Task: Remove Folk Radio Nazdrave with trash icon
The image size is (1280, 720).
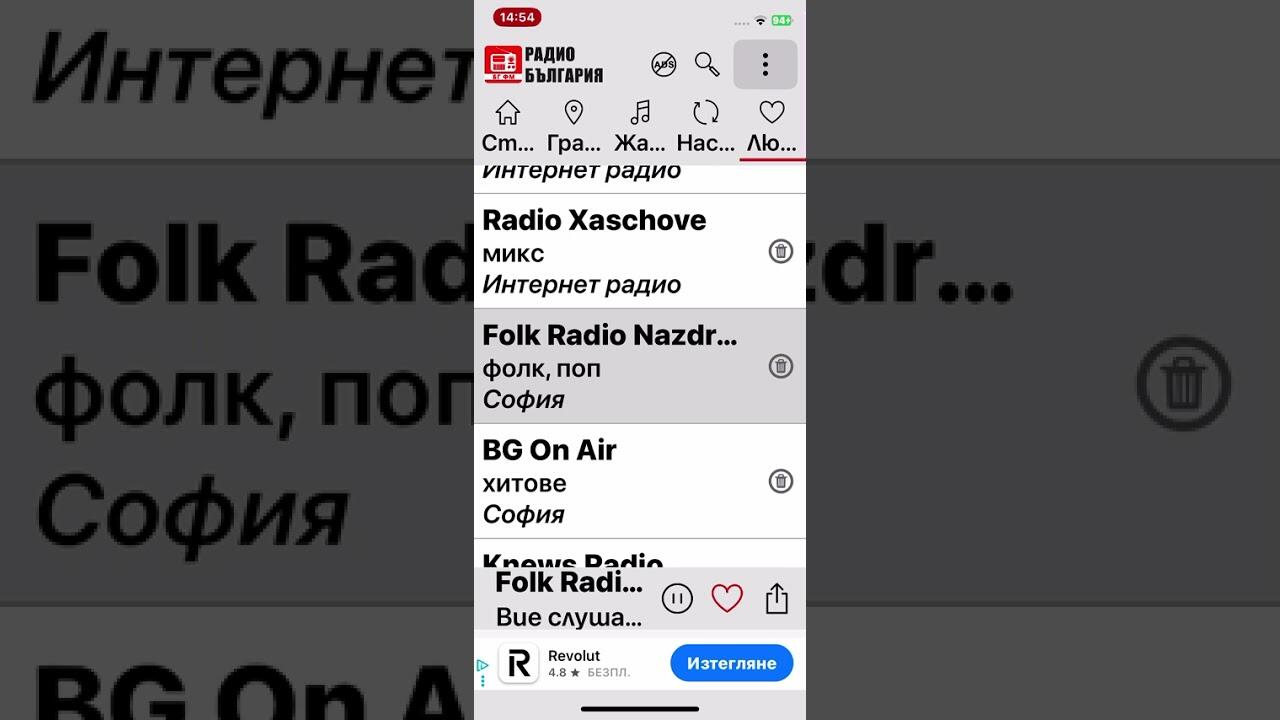Action: click(x=780, y=366)
